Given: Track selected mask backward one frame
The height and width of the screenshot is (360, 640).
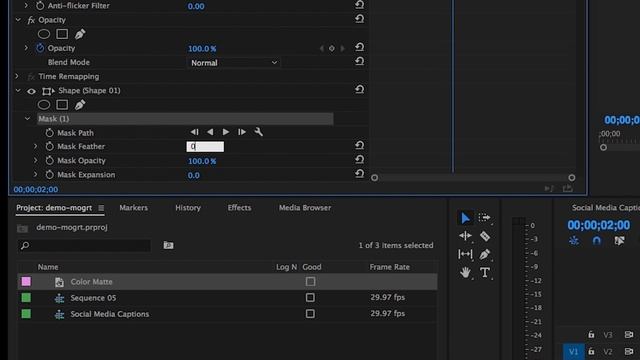Looking at the screenshot, I should [194, 132].
